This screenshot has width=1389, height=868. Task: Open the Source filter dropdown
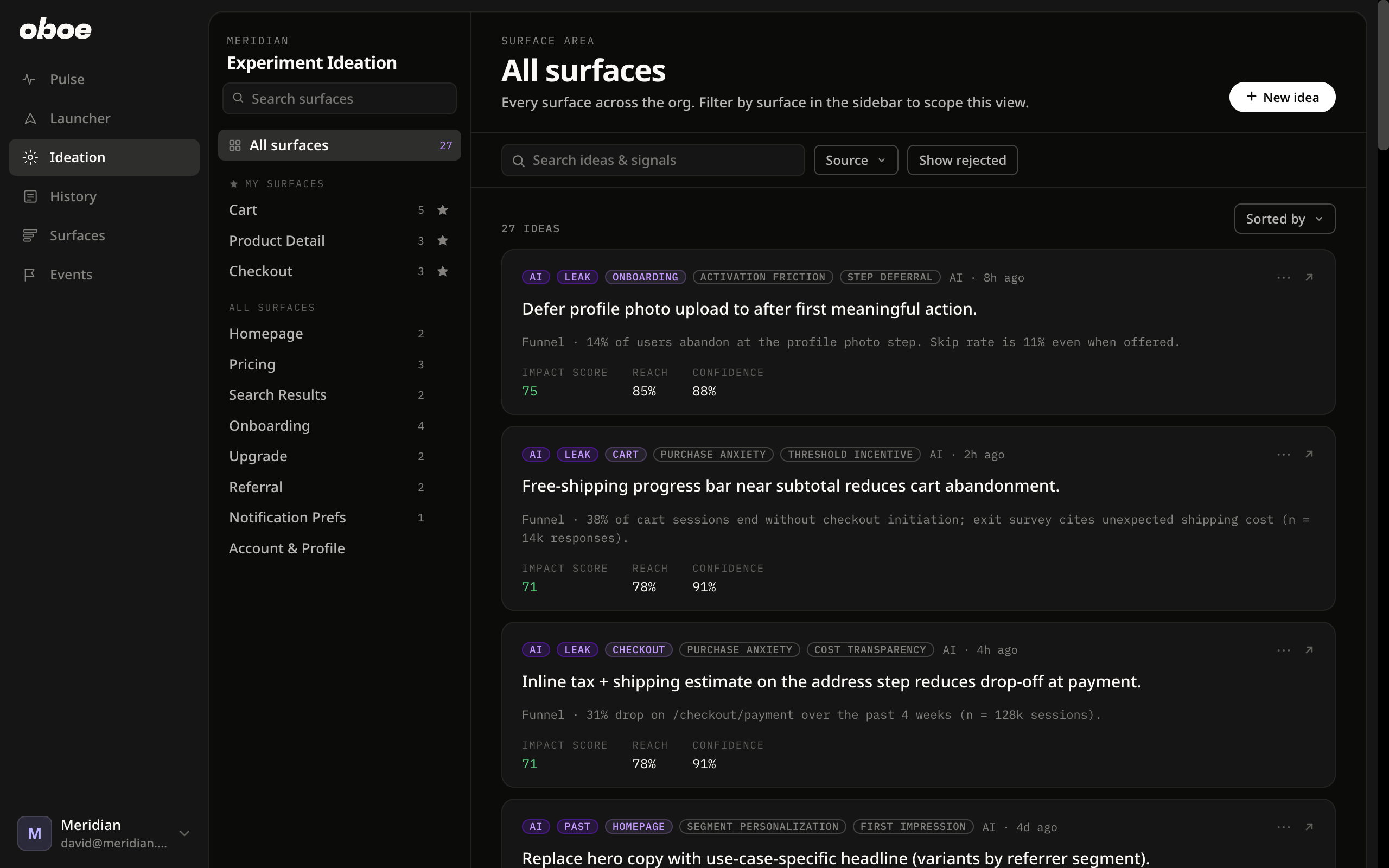[855, 160]
